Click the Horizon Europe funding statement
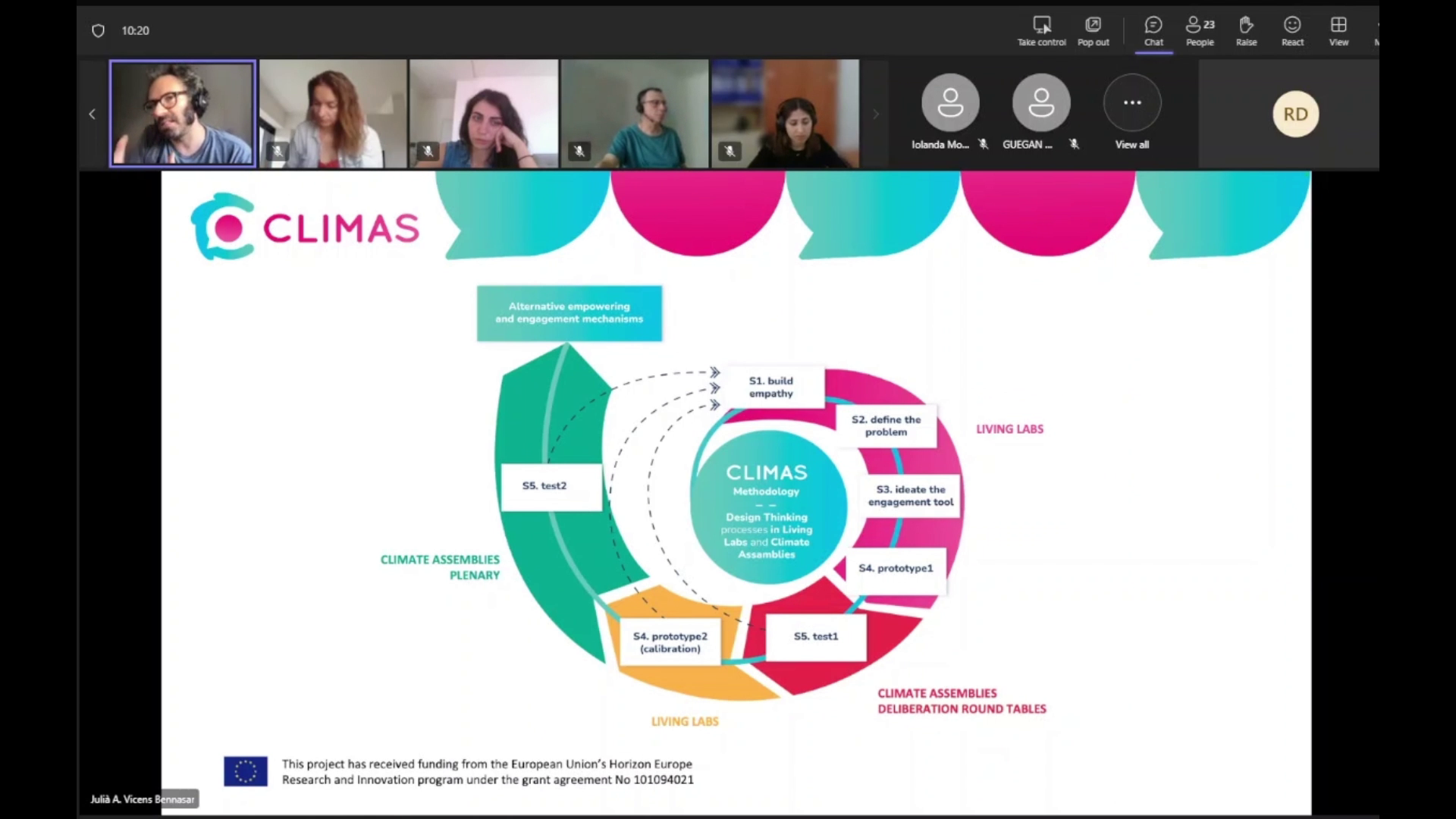This screenshot has width=1456, height=819. point(488,771)
